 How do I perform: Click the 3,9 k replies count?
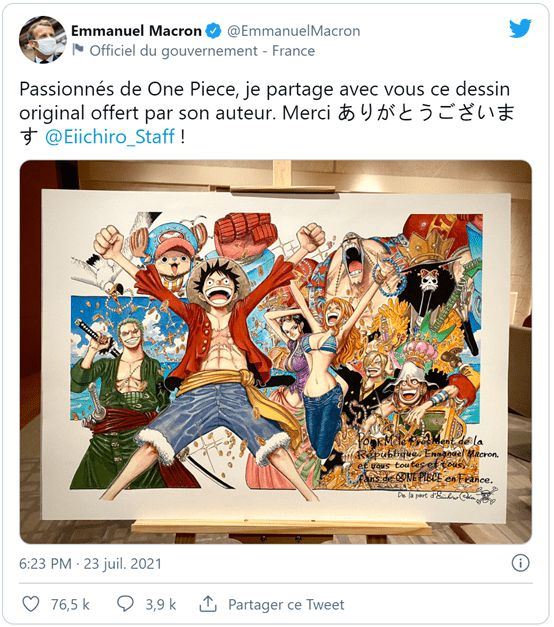click(161, 604)
